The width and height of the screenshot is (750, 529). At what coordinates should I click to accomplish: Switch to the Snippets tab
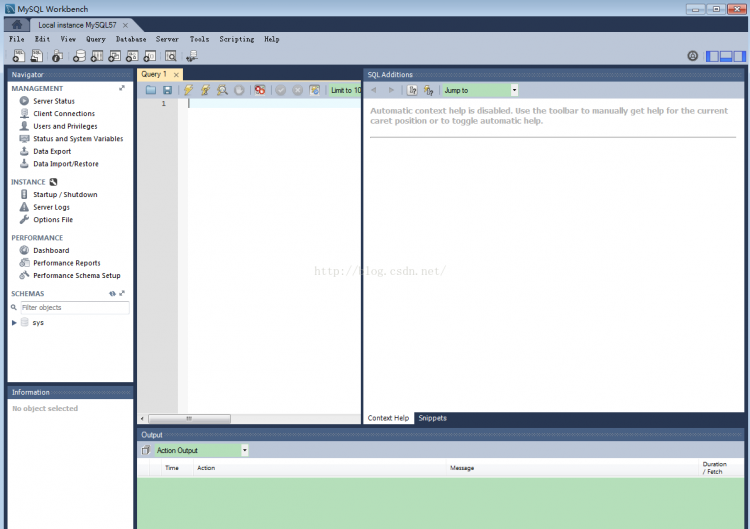click(432, 418)
